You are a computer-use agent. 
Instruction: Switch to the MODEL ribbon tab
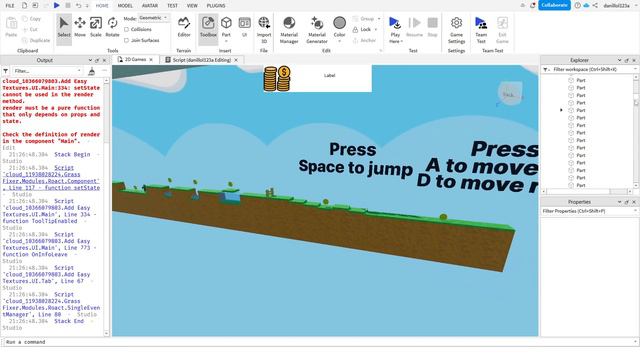125,6
